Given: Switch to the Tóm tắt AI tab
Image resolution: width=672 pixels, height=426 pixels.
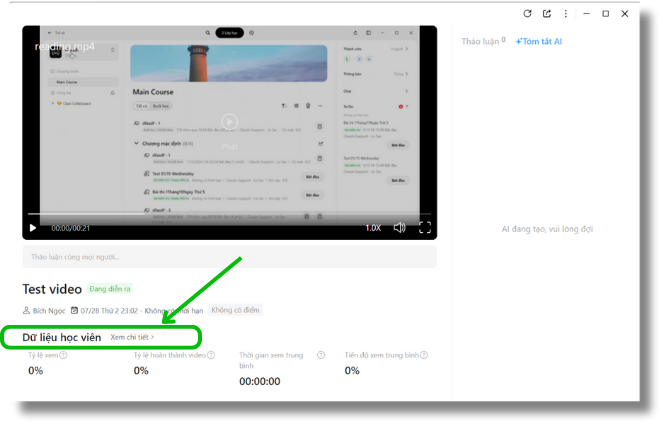Looking at the screenshot, I should [539, 41].
